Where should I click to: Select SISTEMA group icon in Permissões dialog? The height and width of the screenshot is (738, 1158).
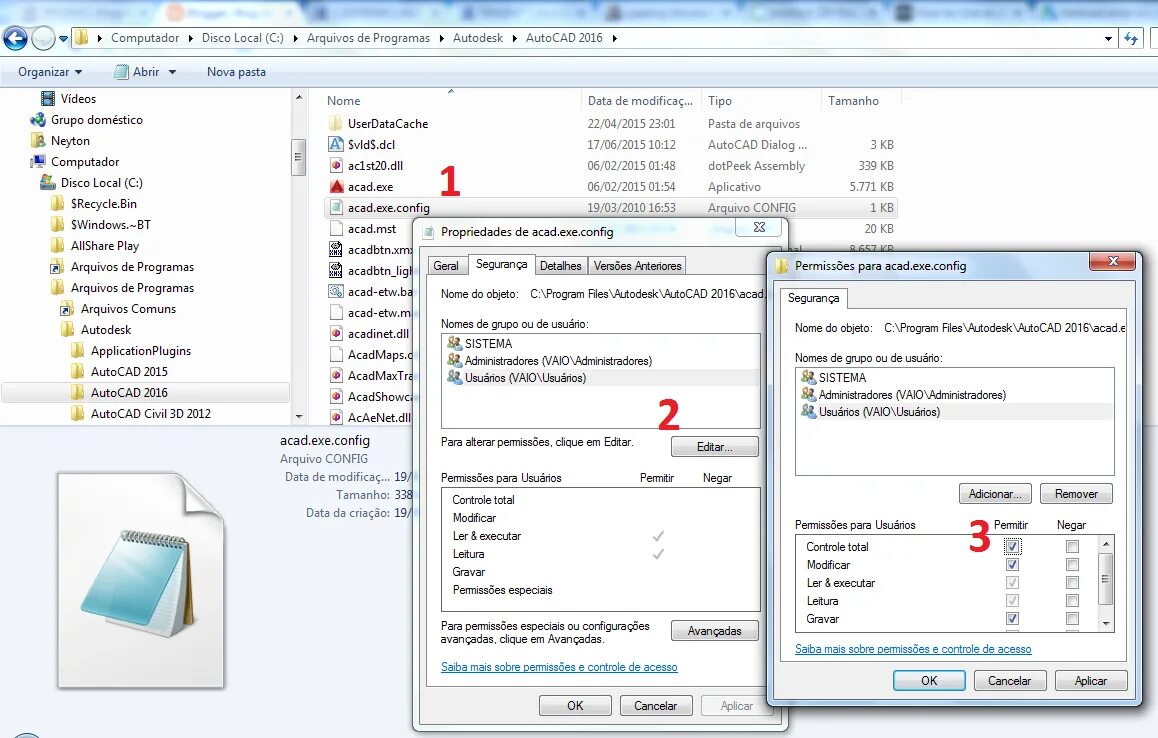(x=808, y=377)
